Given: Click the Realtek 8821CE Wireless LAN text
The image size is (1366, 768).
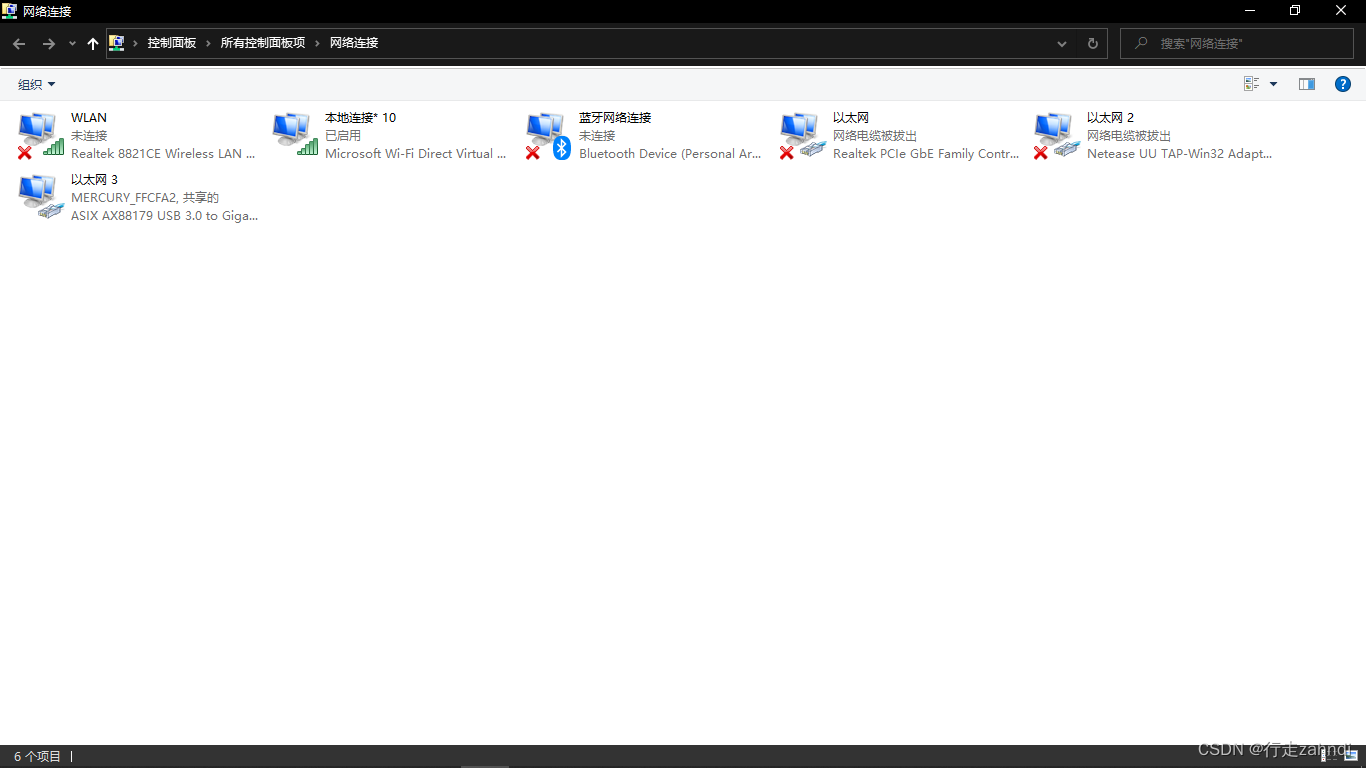Looking at the screenshot, I should point(163,154).
